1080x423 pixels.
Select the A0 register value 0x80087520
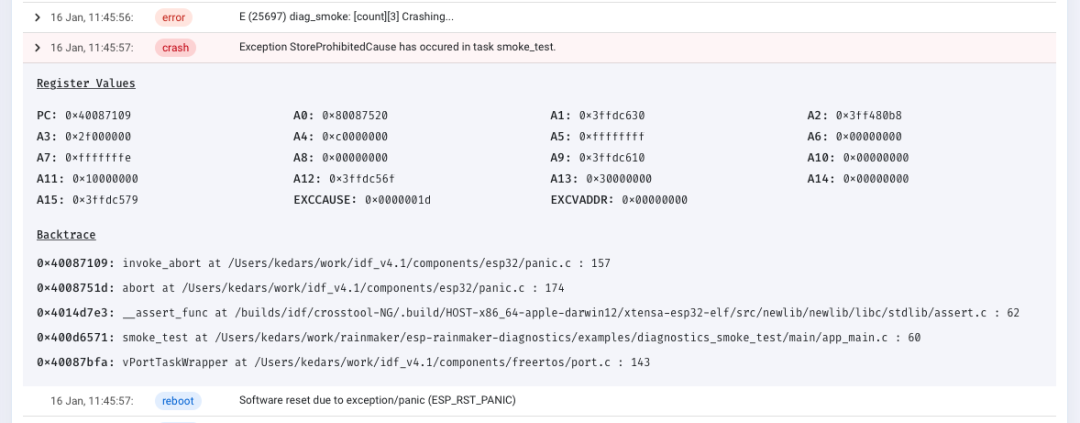[x=354, y=116]
